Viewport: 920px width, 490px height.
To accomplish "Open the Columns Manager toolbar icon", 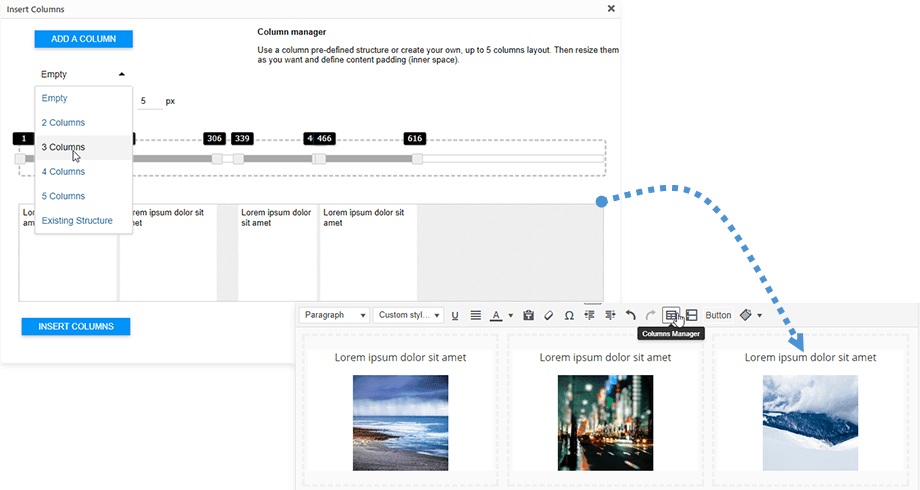I will [671, 315].
